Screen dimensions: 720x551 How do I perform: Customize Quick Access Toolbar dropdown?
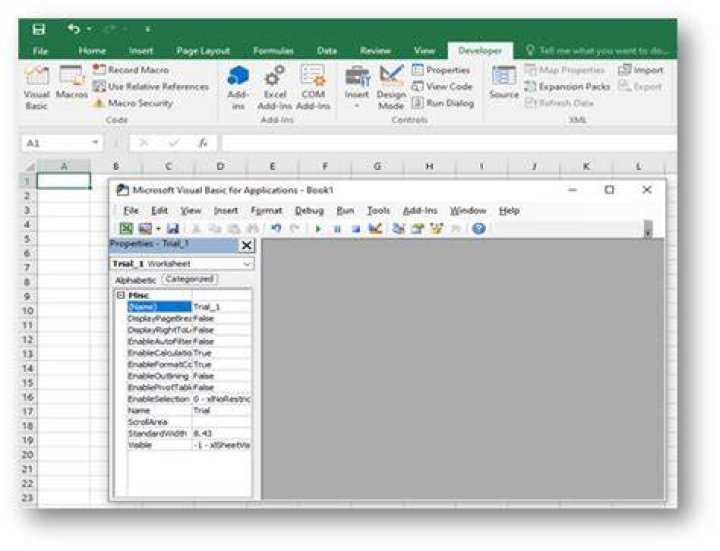[x=147, y=29]
